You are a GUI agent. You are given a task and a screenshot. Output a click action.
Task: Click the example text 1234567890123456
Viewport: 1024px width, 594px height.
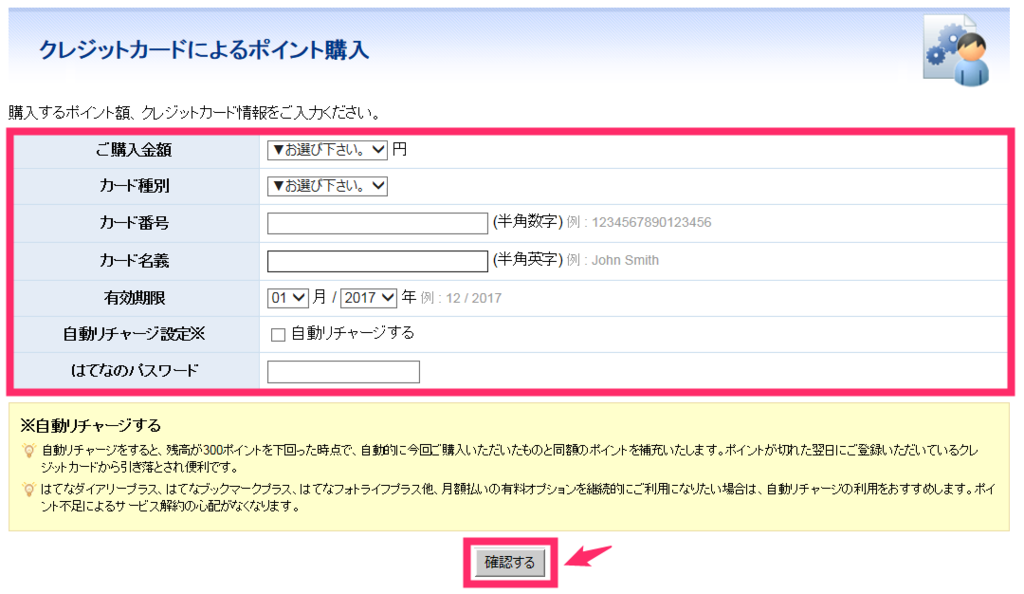pos(652,223)
